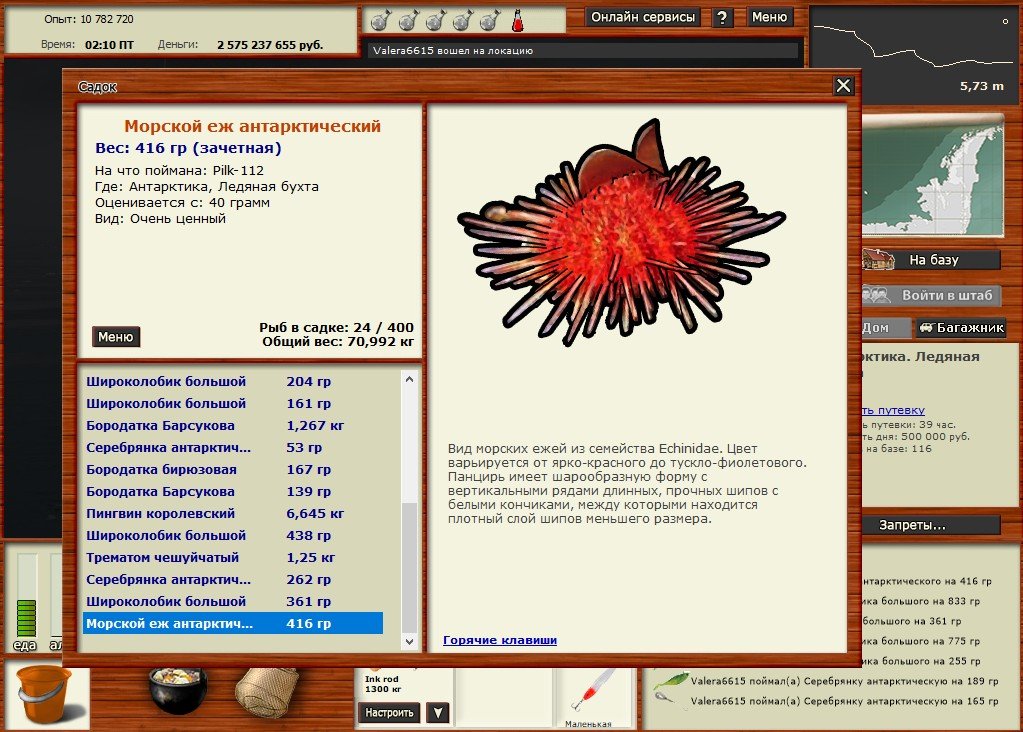Select Пингвин королевский in the fish list
The width and height of the screenshot is (1023, 732).
pyautogui.click(x=161, y=513)
